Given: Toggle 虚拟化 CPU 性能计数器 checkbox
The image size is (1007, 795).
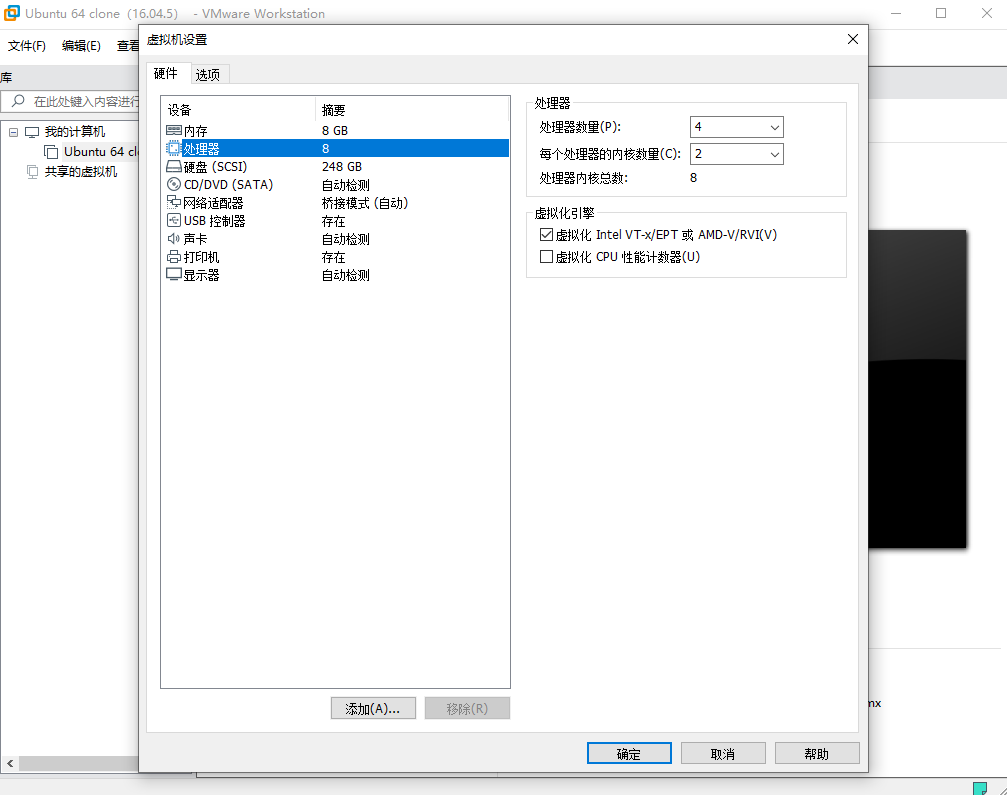Looking at the screenshot, I should (546, 257).
